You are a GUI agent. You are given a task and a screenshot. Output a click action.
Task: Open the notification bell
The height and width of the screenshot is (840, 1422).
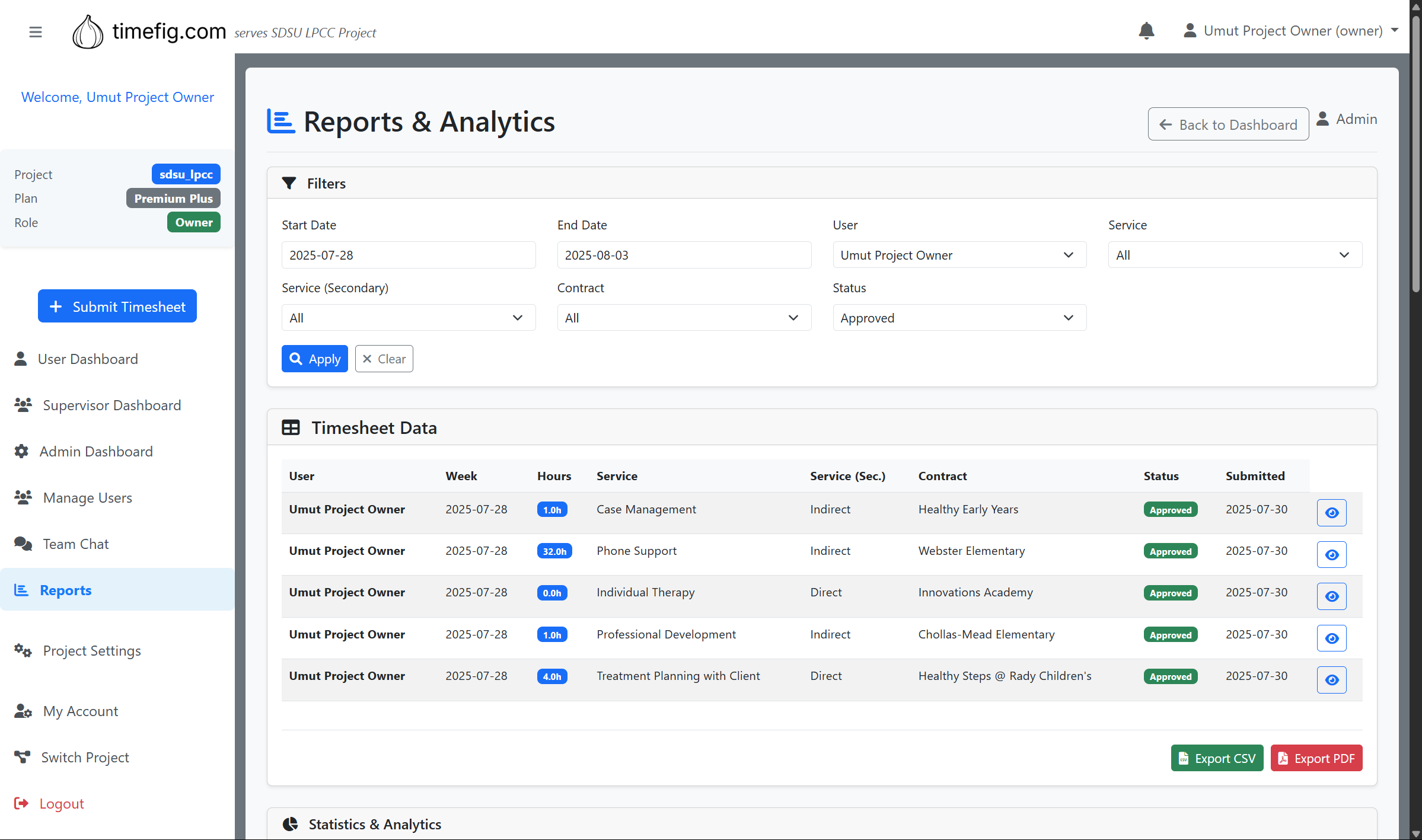pos(1146,31)
